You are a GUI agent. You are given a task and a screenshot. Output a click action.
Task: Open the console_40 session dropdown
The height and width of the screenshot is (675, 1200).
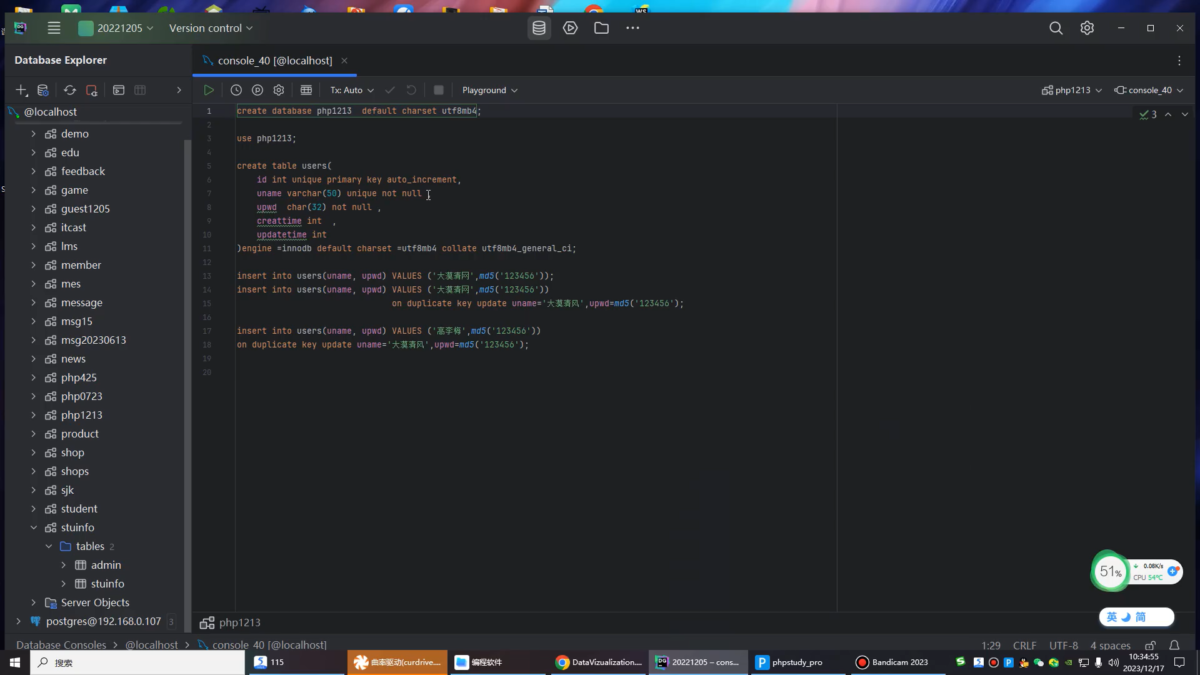coord(1149,90)
